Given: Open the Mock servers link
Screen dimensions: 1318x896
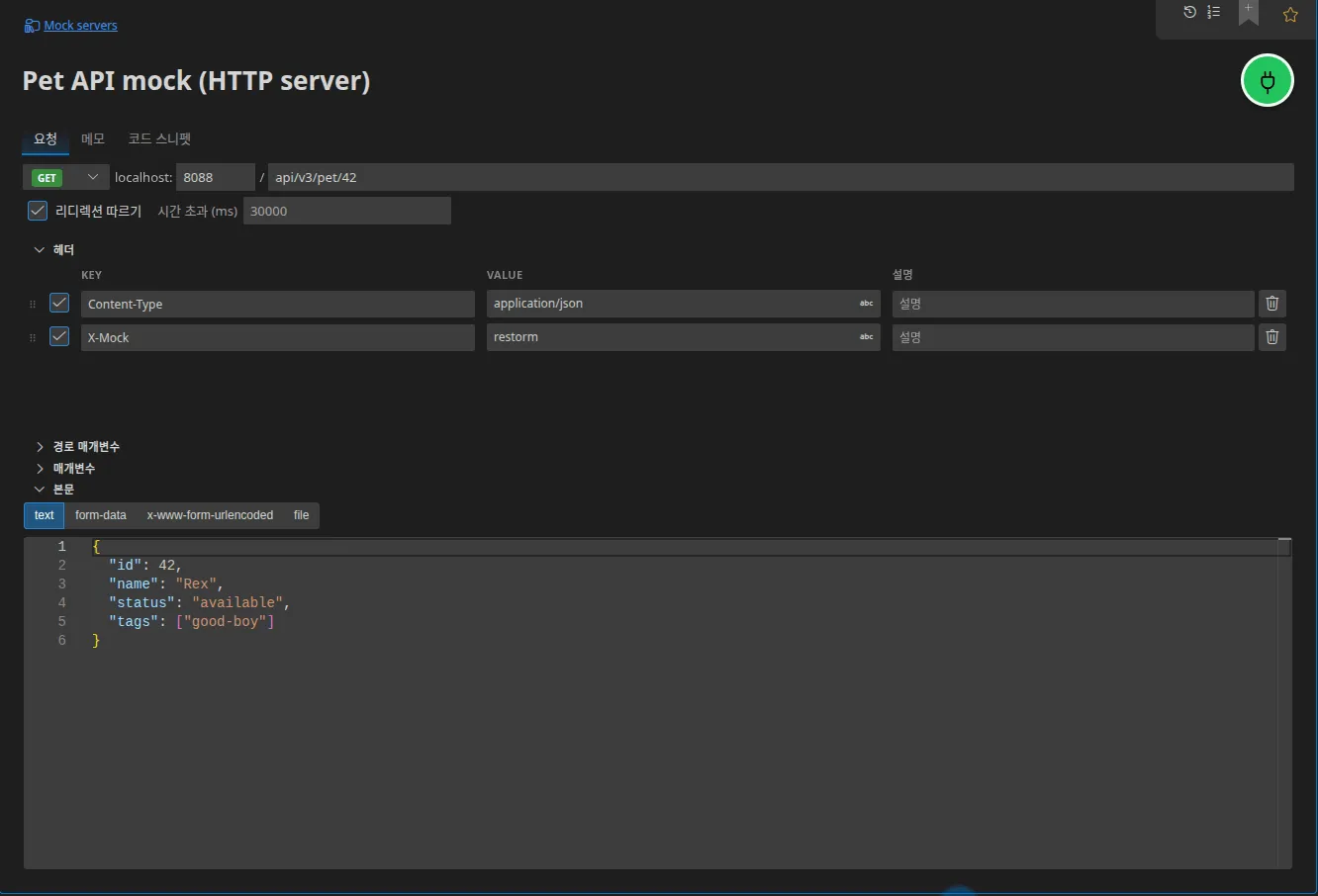Looking at the screenshot, I should (80, 26).
